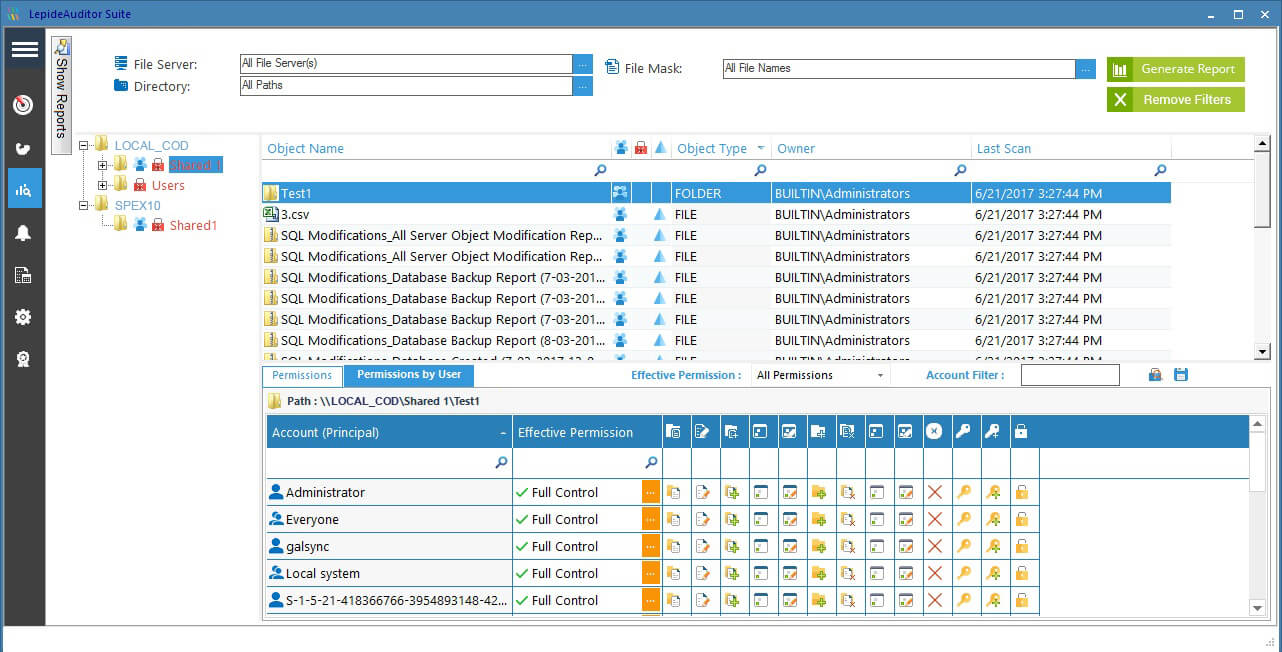
Task: Click the save disk icon beside Account Filter
Action: click(x=1181, y=375)
